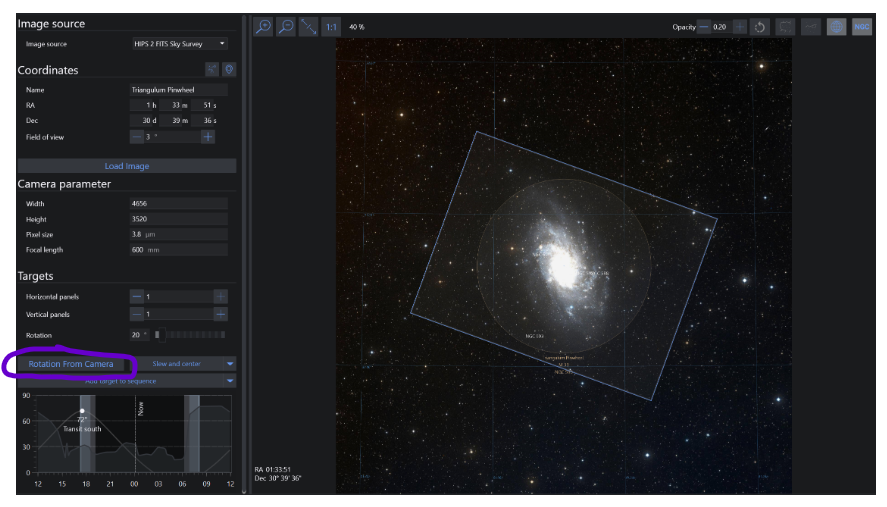
Task: Click Add target to sequence
Action: pyautogui.click(x=121, y=381)
